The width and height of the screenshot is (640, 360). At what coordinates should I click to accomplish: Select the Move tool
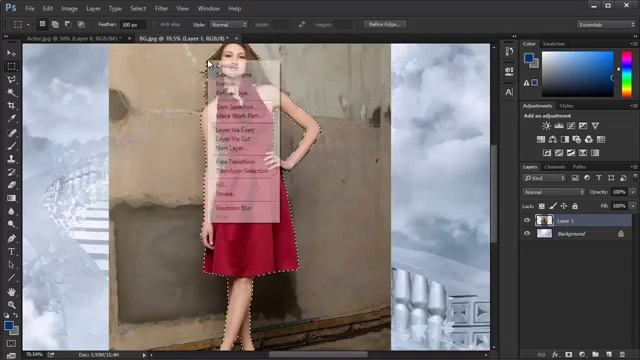(11, 53)
